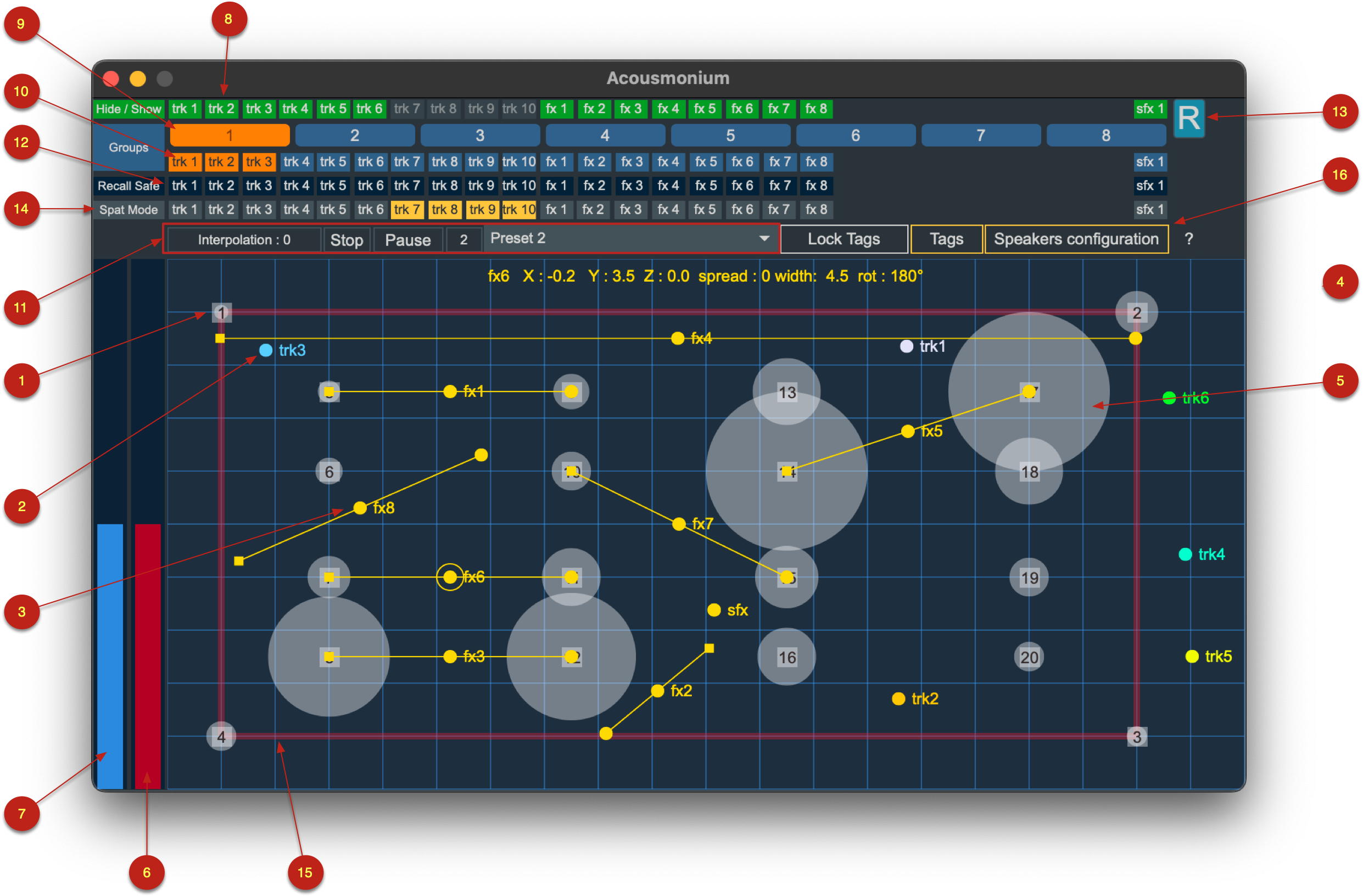The width and height of the screenshot is (1363, 896).
Task: Open Speakers configuration
Action: (1076, 239)
